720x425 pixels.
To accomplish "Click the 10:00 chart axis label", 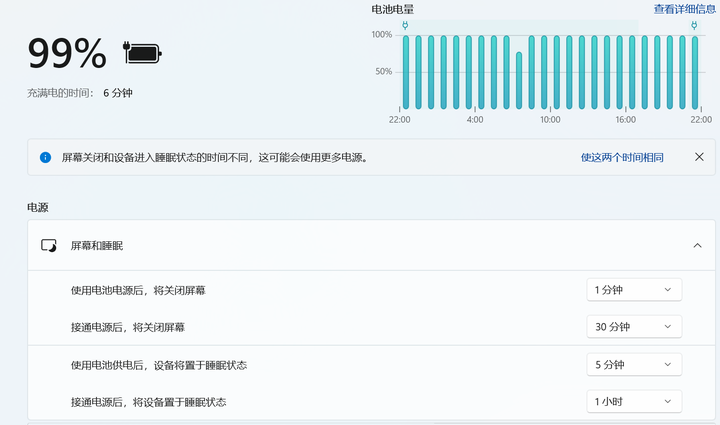I will (x=550, y=120).
